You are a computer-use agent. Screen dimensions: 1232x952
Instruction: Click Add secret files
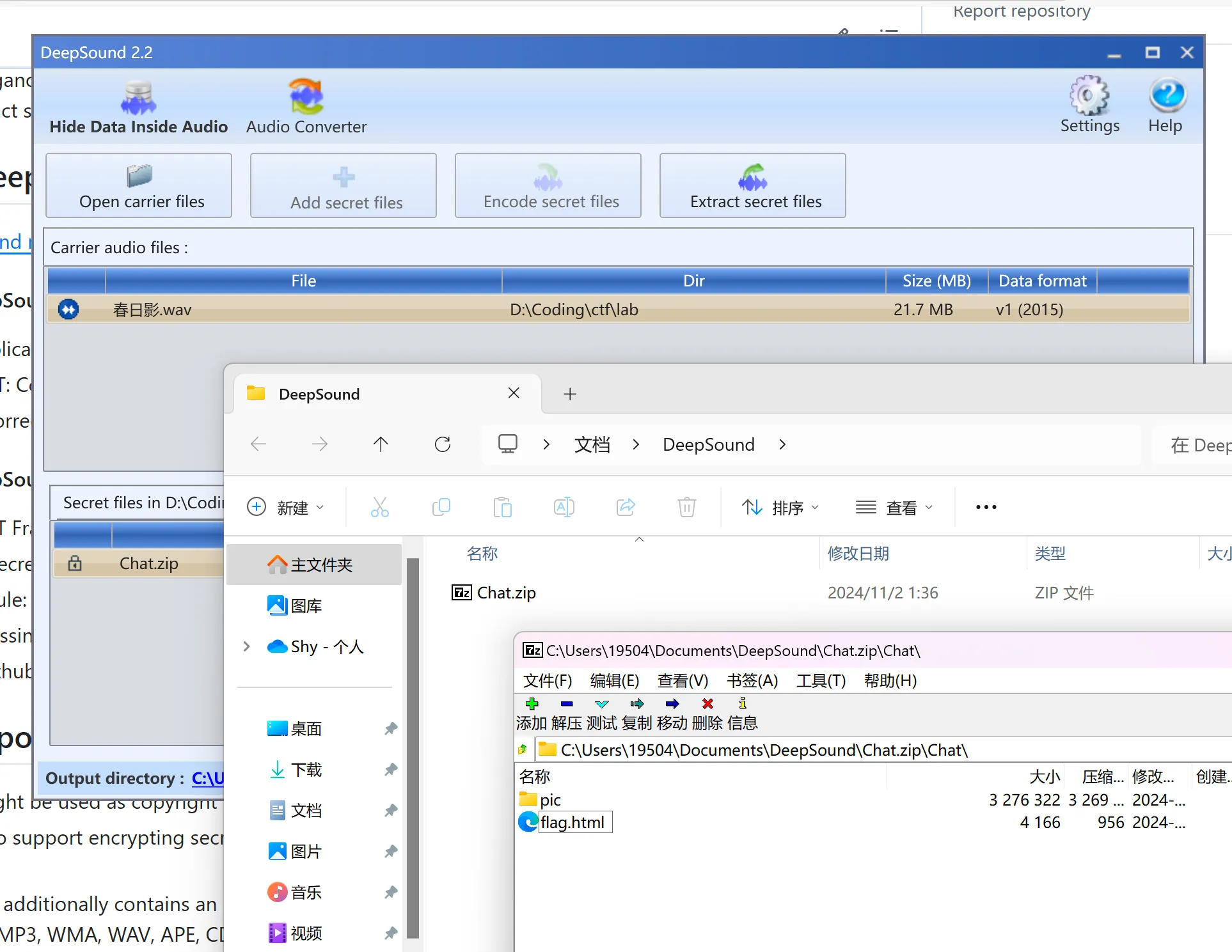click(x=343, y=185)
